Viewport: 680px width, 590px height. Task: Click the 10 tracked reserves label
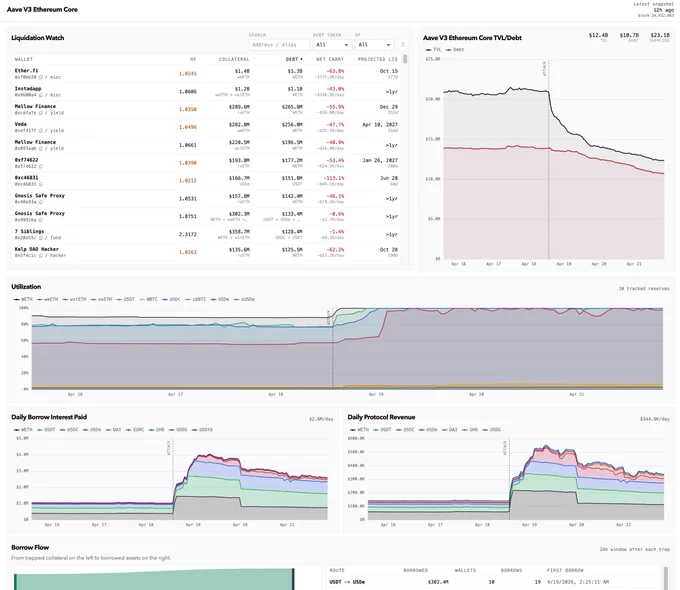tap(644, 289)
